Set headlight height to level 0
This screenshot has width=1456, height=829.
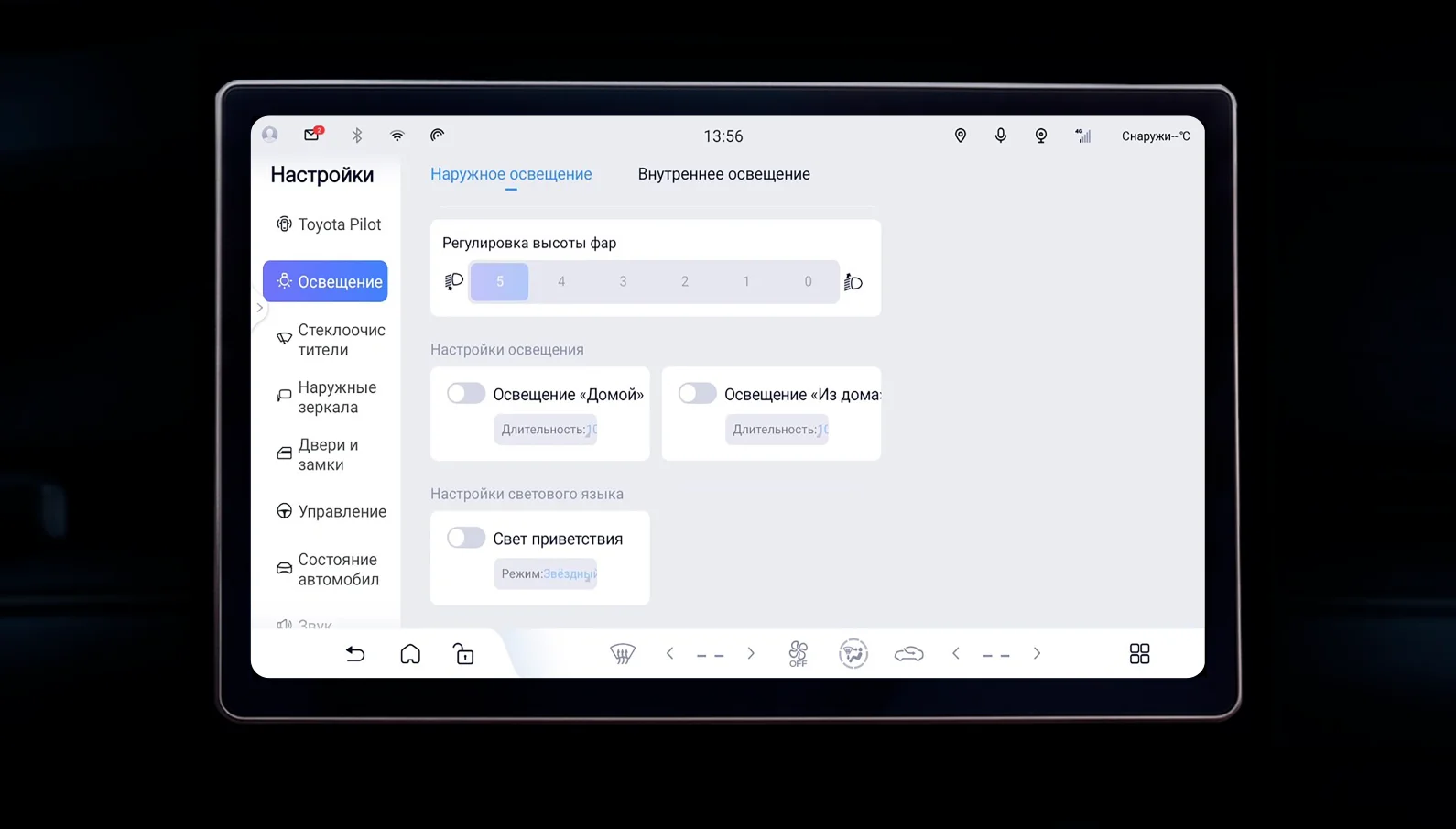(808, 281)
